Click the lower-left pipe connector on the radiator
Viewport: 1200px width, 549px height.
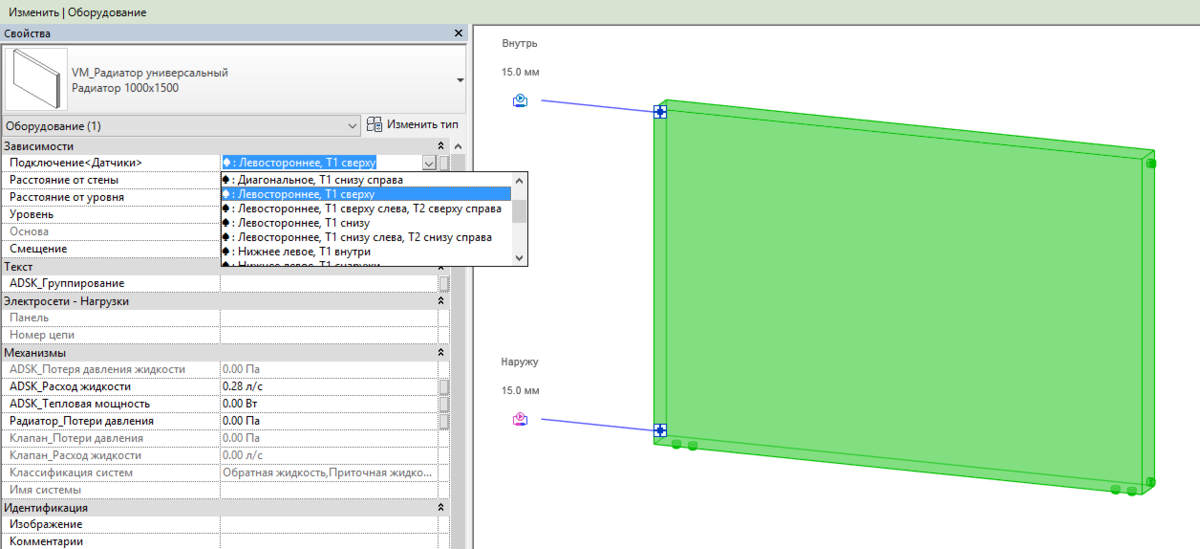pyautogui.click(x=660, y=430)
